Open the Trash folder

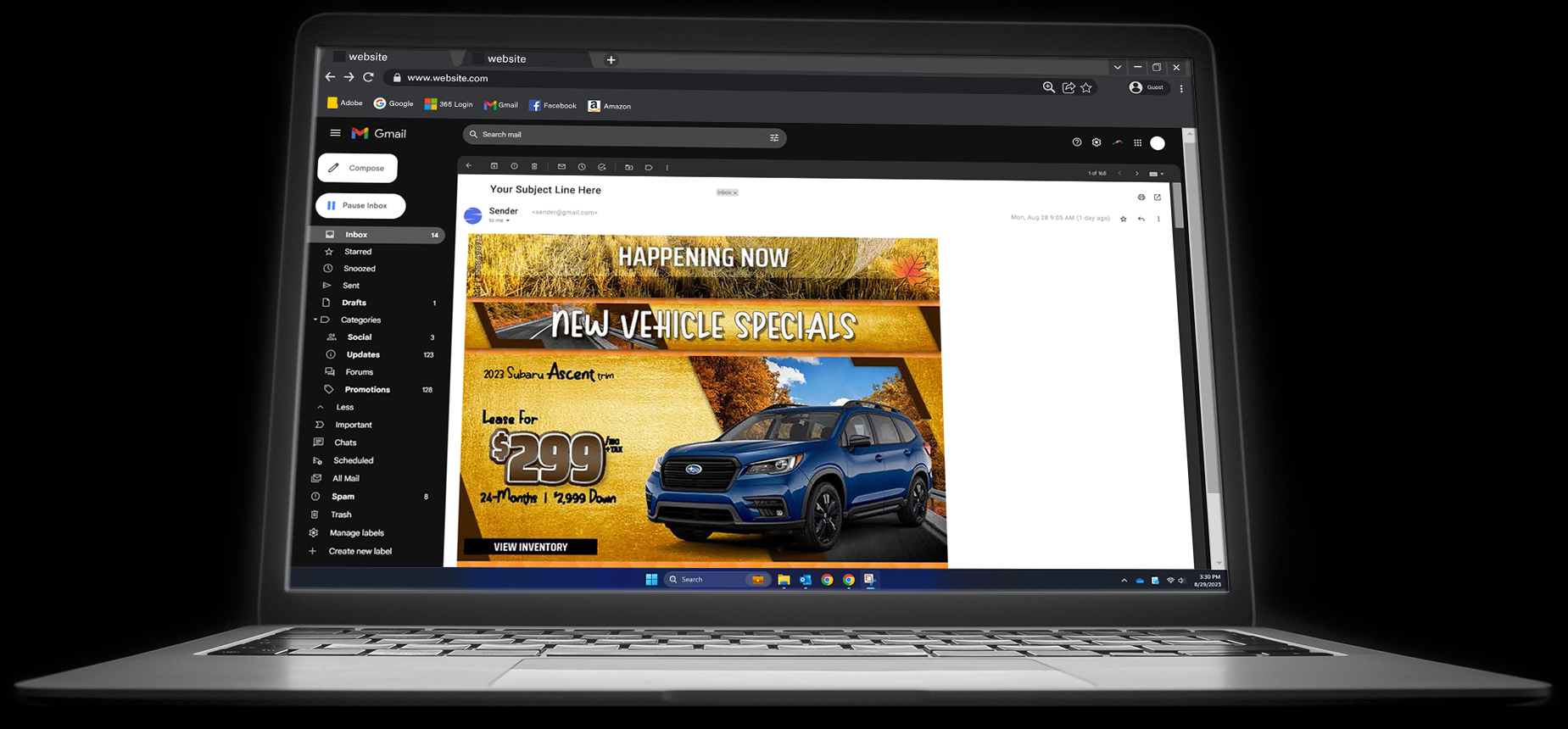point(341,515)
